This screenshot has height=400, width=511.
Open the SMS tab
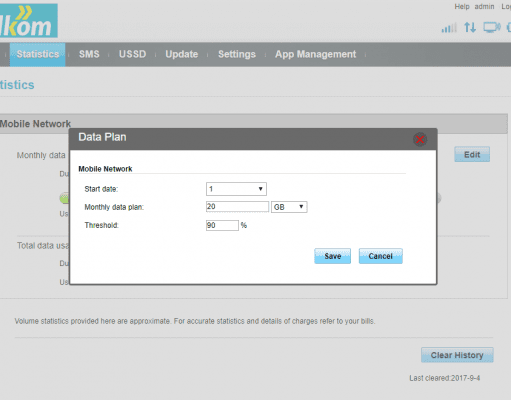tap(89, 54)
